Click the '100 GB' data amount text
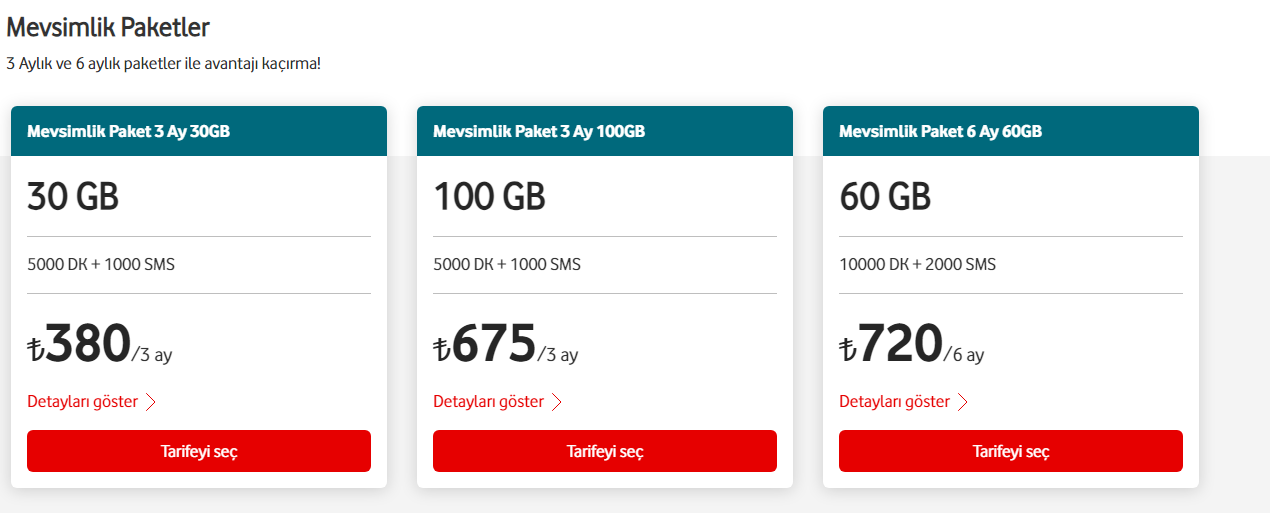The height and width of the screenshot is (513, 1270). [489, 197]
